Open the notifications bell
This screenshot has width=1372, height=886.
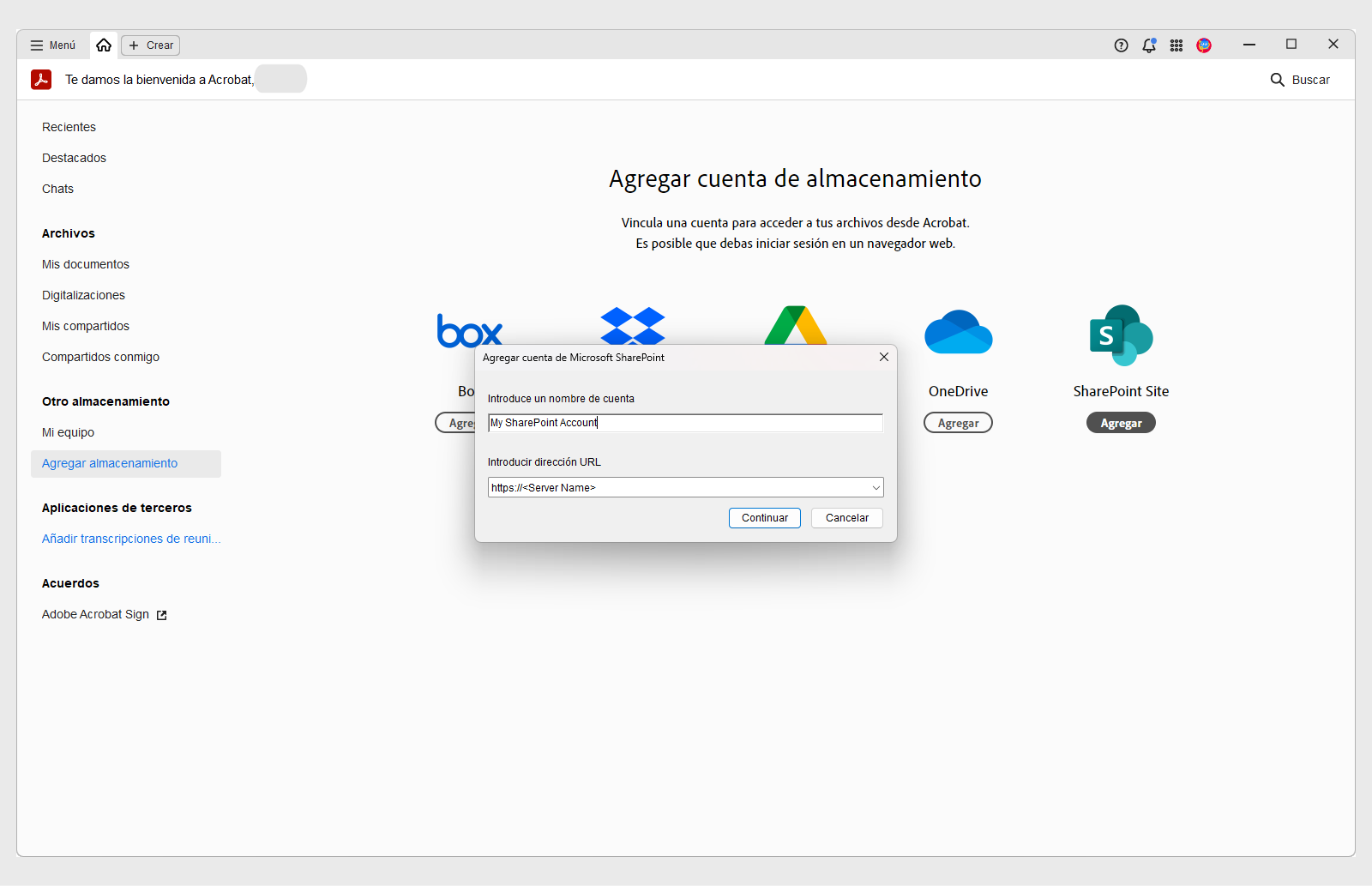click(x=1149, y=45)
